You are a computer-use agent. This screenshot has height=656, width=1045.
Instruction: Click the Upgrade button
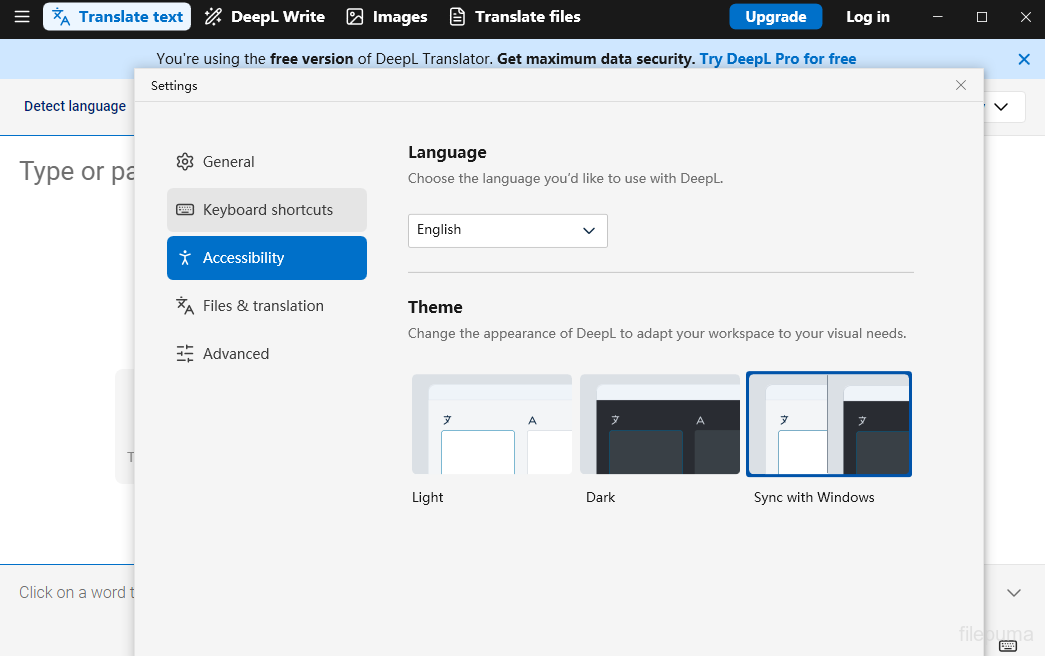(775, 16)
